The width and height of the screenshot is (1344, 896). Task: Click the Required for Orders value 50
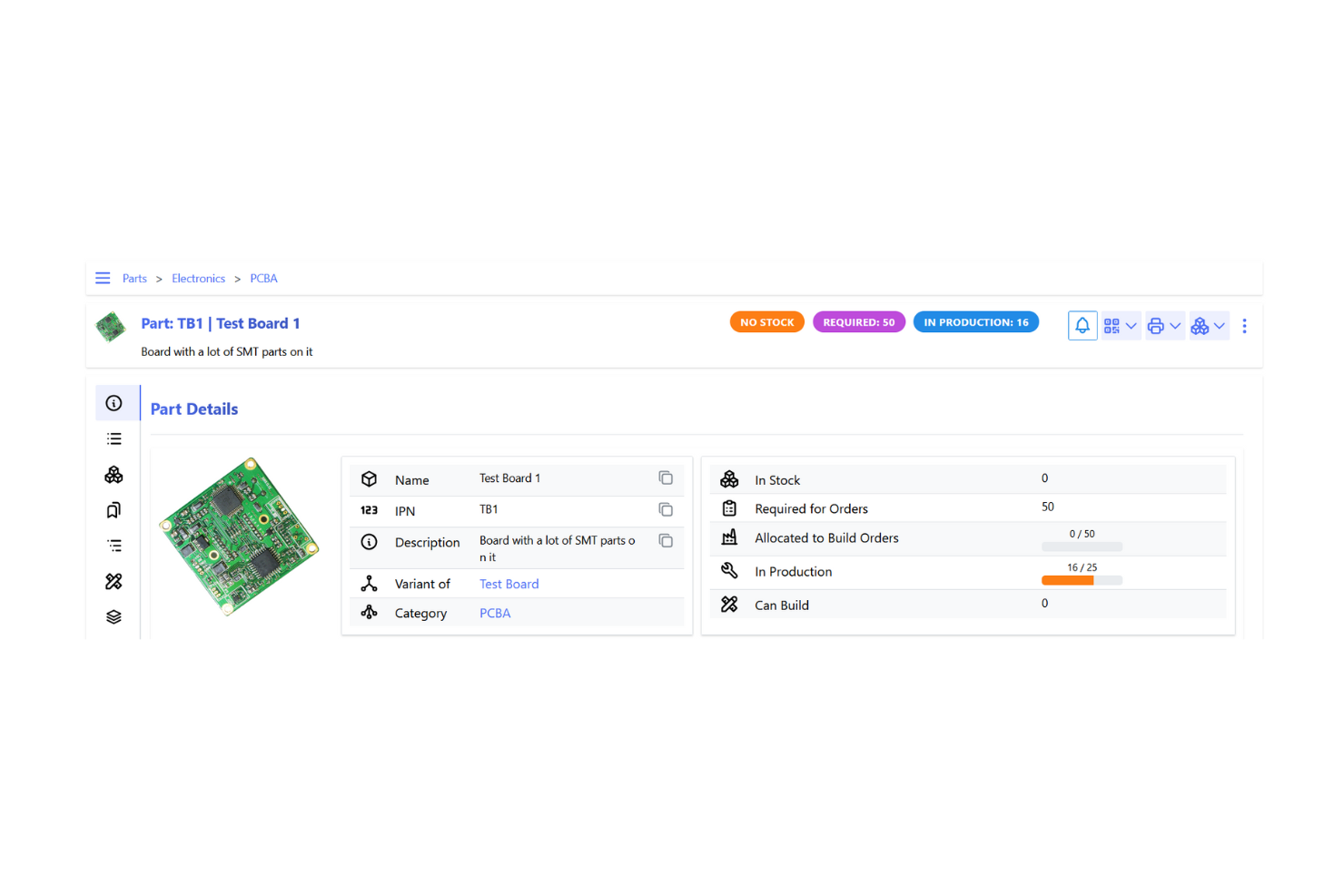coord(1048,507)
